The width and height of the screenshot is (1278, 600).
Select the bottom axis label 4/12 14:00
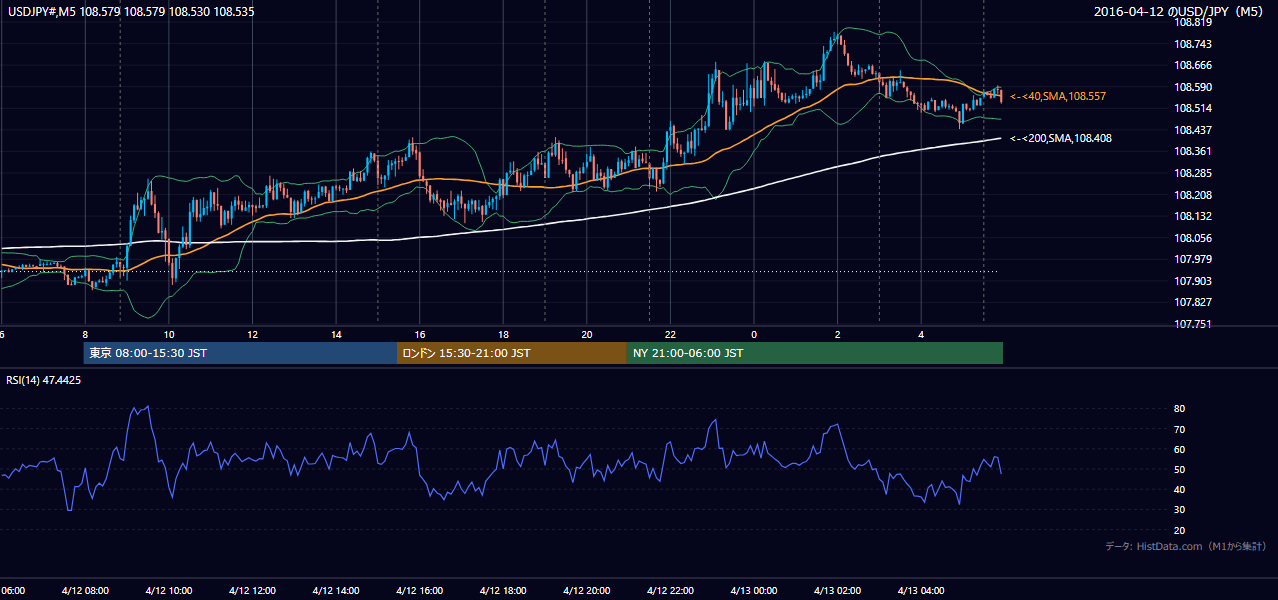click(x=336, y=590)
